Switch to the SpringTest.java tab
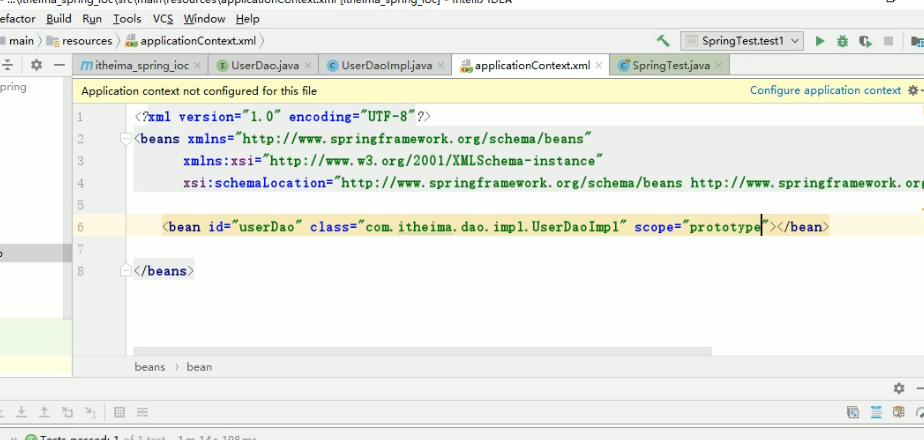The image size is (924, 440). click(x=671, y=65)
